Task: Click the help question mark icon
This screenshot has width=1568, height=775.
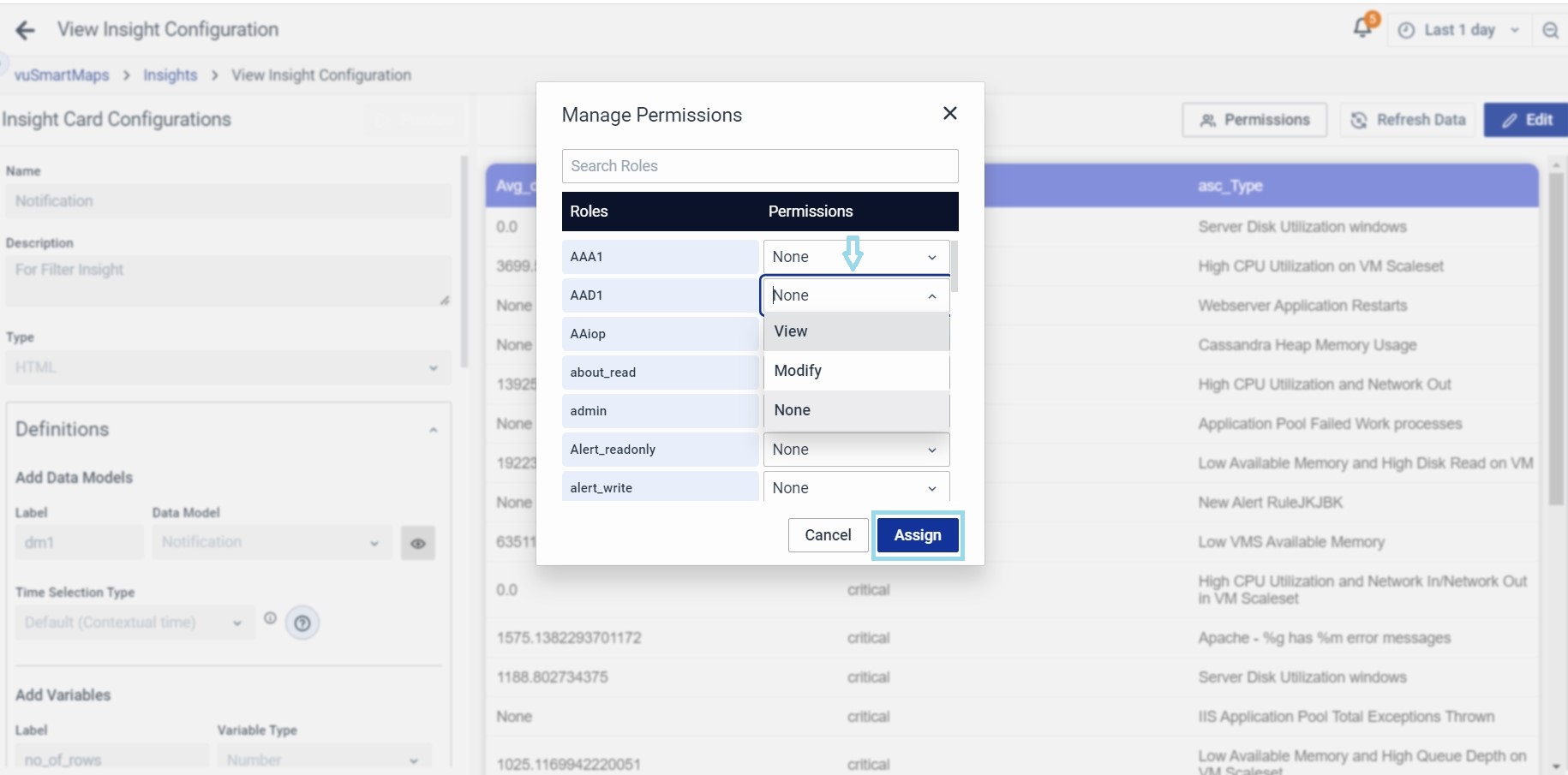Action: click(x=302, y=623)
